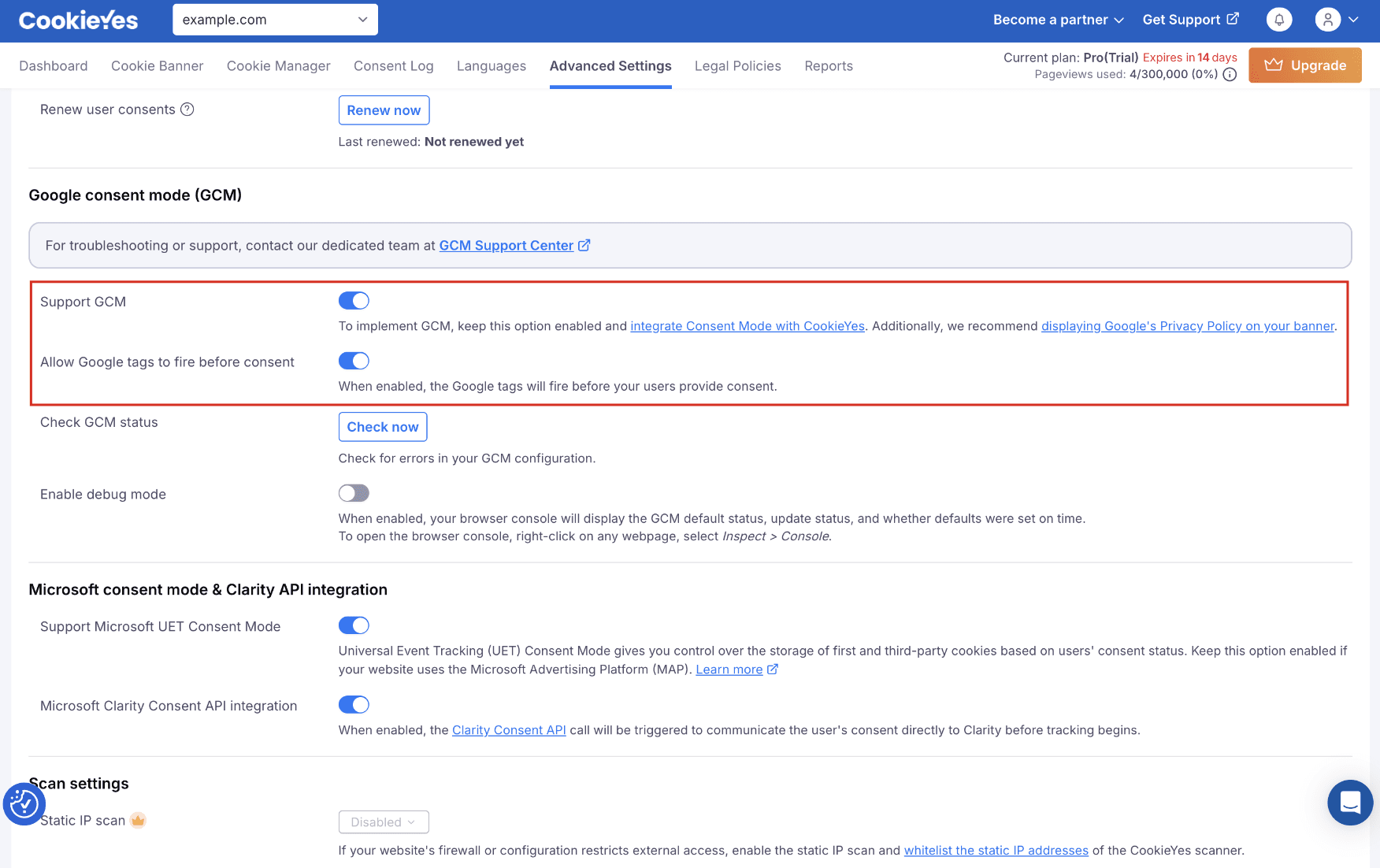Toggle the Support GCM switch
Screen dimensions: 1380x868
tap(354, 301)
